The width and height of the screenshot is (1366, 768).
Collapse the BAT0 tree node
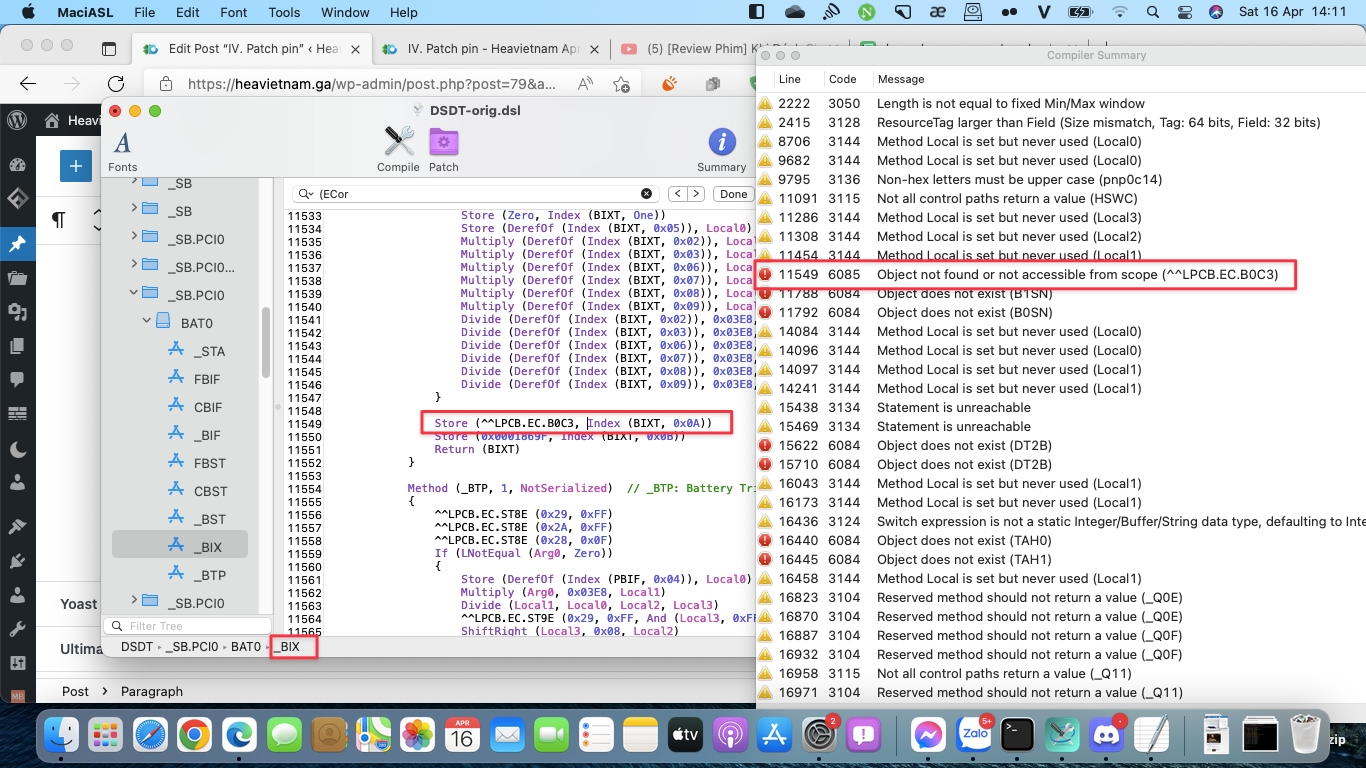(148, 322)
